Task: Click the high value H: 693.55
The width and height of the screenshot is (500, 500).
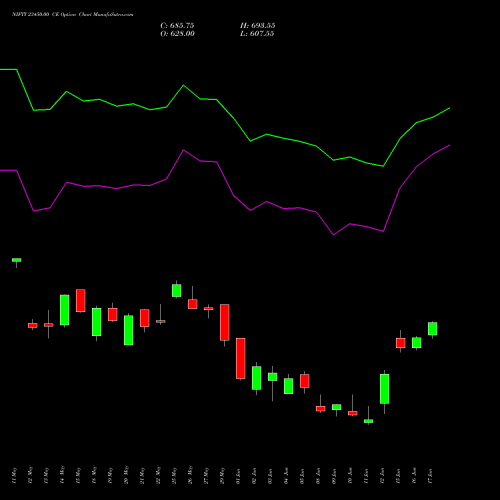Action: (x=258, y=26)
